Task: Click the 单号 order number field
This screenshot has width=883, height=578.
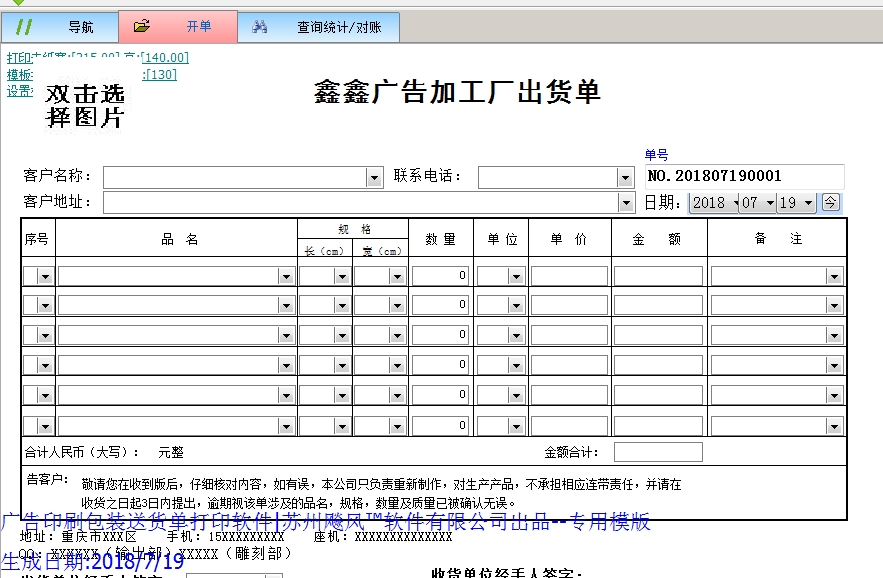Action: 745,176
